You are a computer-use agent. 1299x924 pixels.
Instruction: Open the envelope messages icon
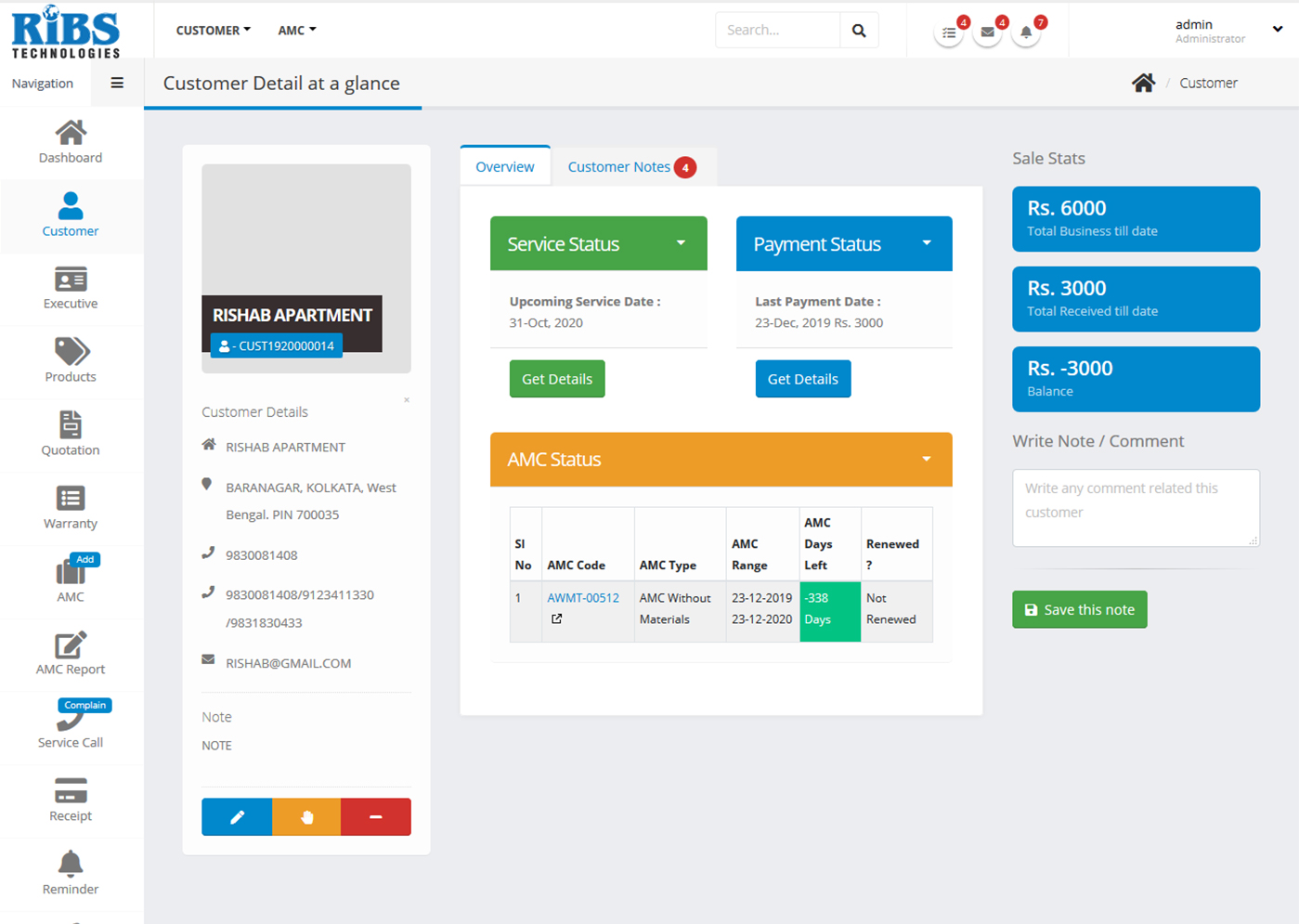pos(987,33)
